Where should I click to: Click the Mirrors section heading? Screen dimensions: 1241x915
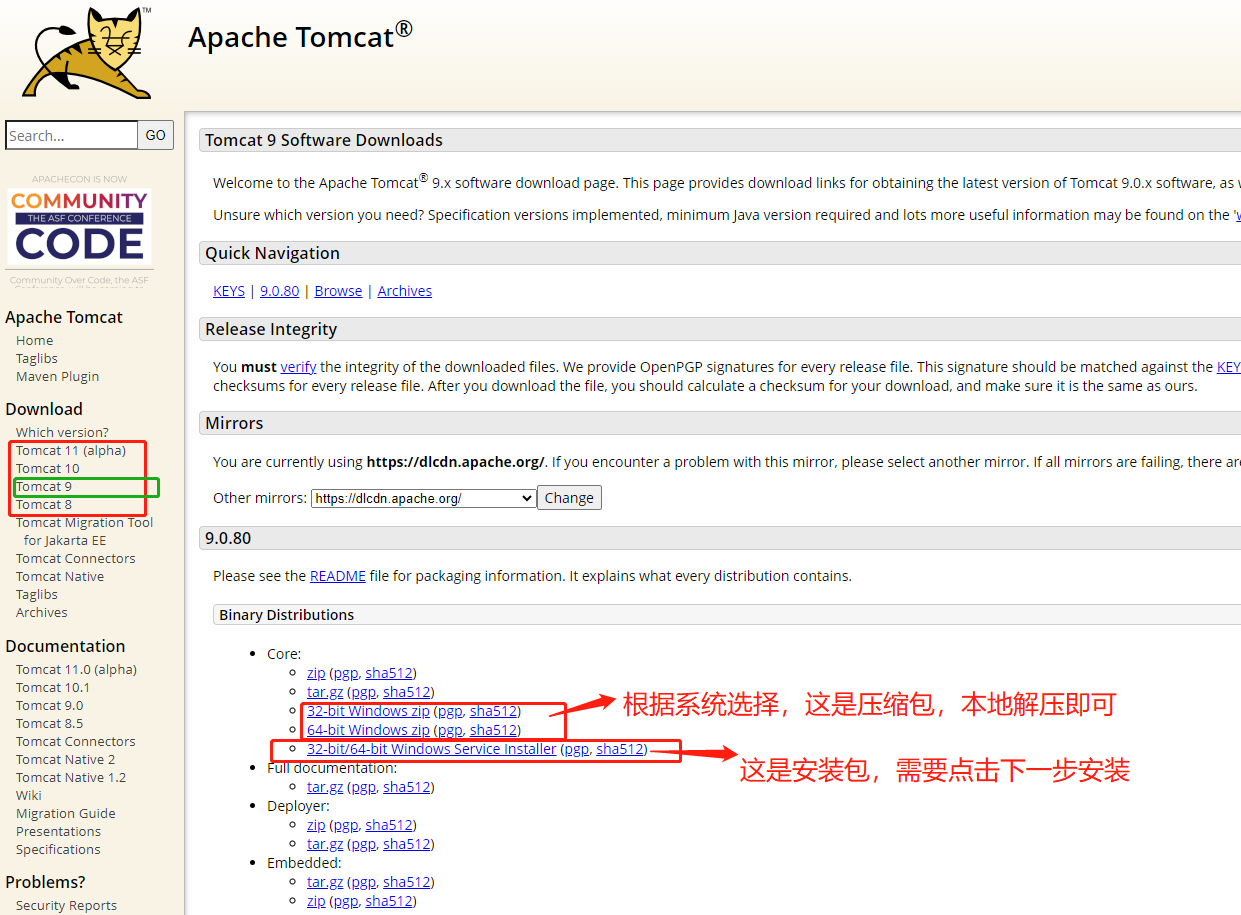coord(234,423)
